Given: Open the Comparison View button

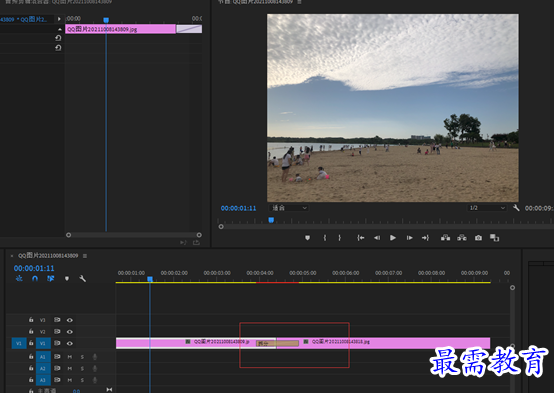Looking at the screenshot, I should click(495, 238).
